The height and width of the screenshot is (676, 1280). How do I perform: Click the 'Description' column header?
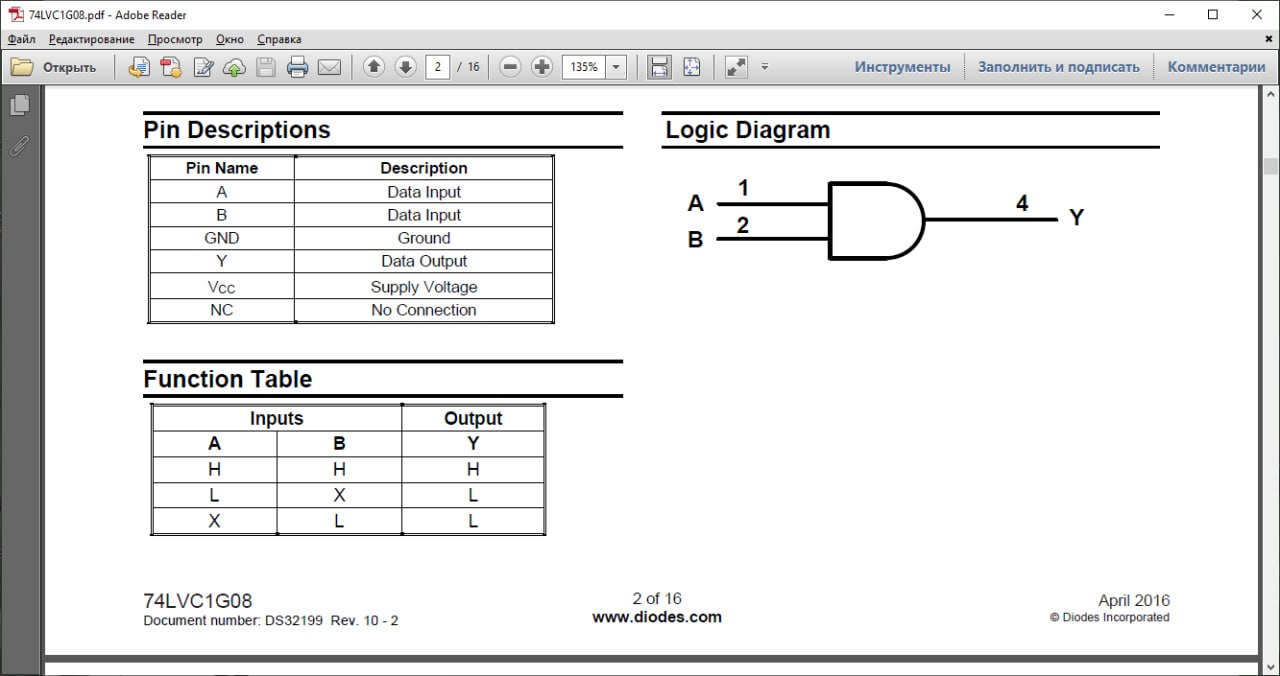click(424, 168)
